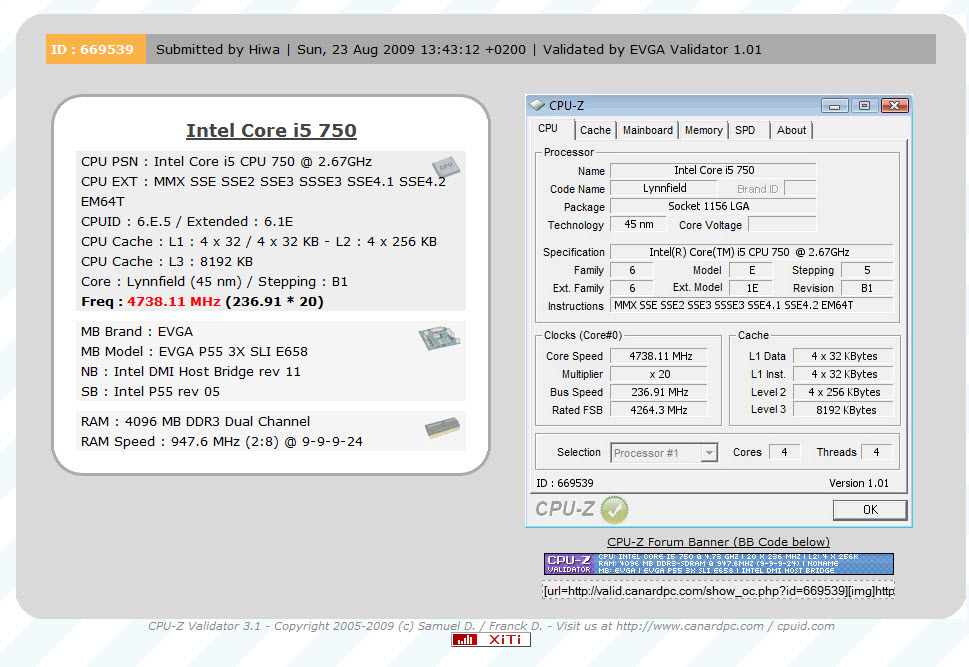Click the Cores count field

(x=785, y=452)
